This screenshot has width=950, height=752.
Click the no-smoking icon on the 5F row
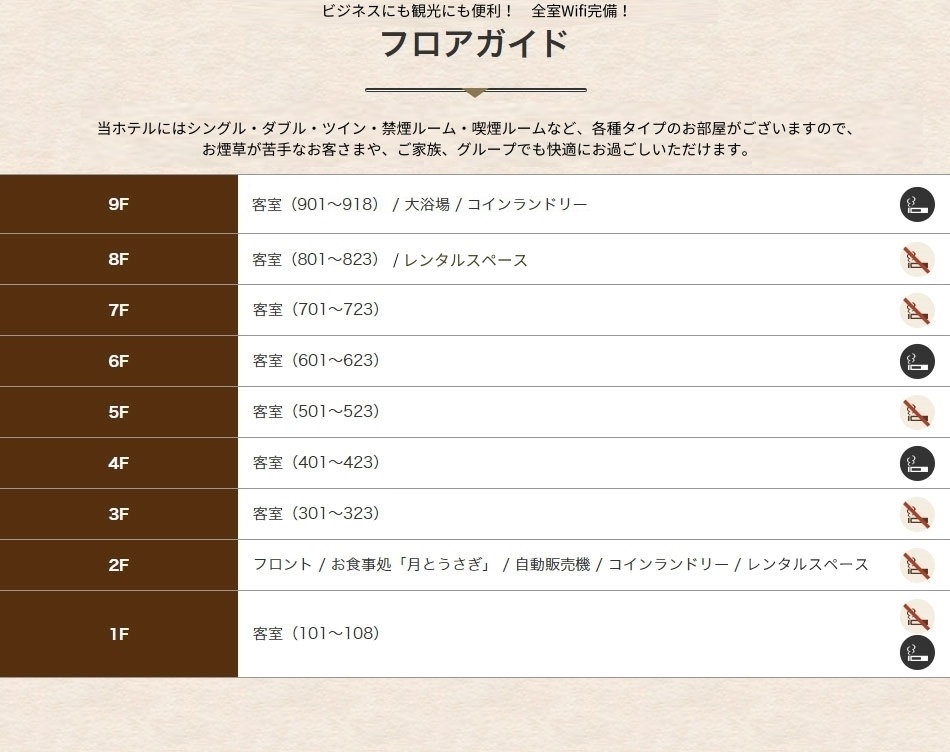(x=917, y=412)
